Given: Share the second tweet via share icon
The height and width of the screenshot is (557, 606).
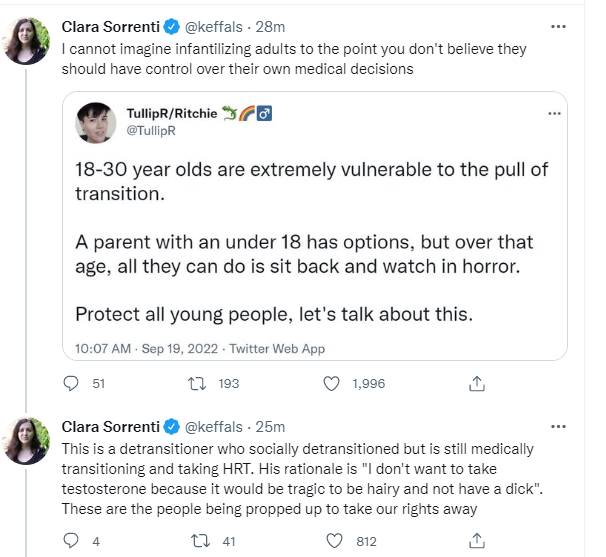Looking at the screenshot, I should click(477, 541).
